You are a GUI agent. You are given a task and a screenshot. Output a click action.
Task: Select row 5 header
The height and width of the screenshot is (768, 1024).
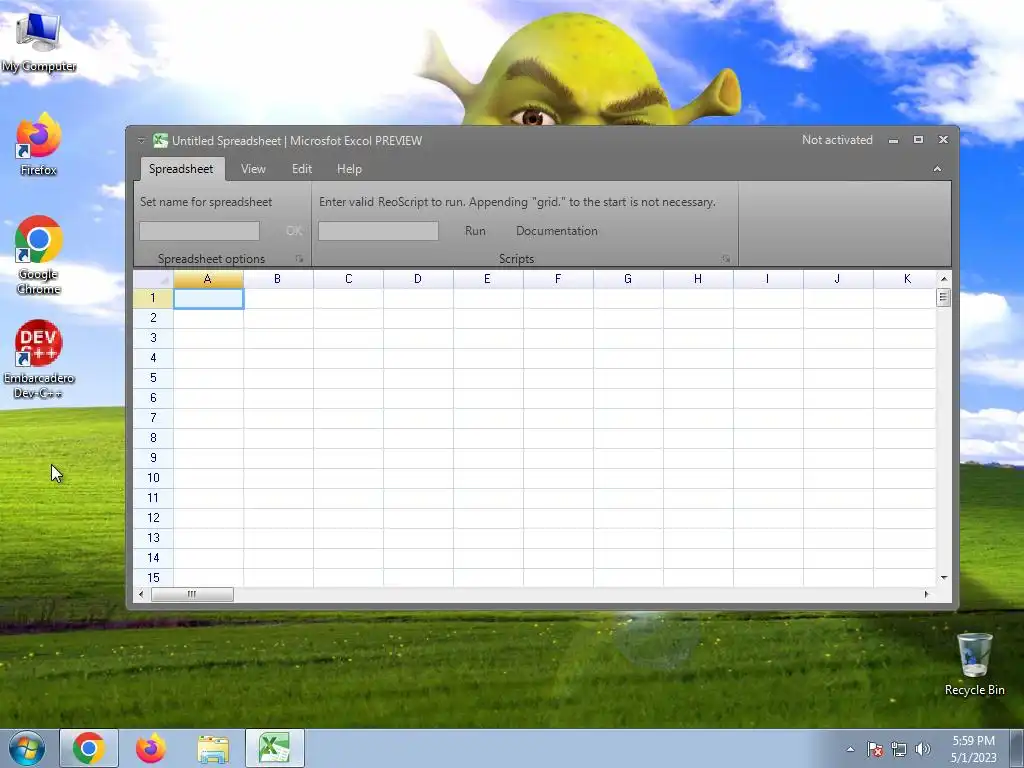(x=153, y=378)
